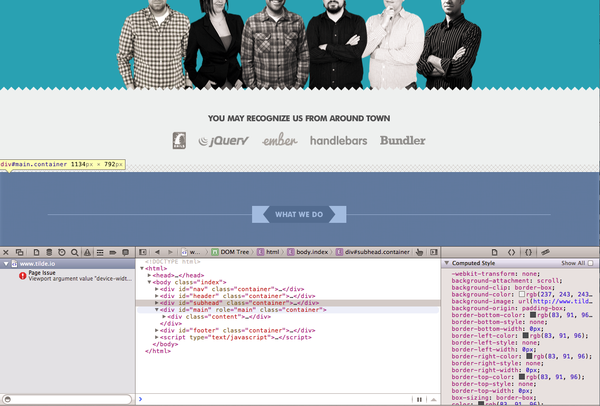The height and width of the screenshot is (406, 600).
Task: Expand the head node triangle
Action: (x=149, y=275)
